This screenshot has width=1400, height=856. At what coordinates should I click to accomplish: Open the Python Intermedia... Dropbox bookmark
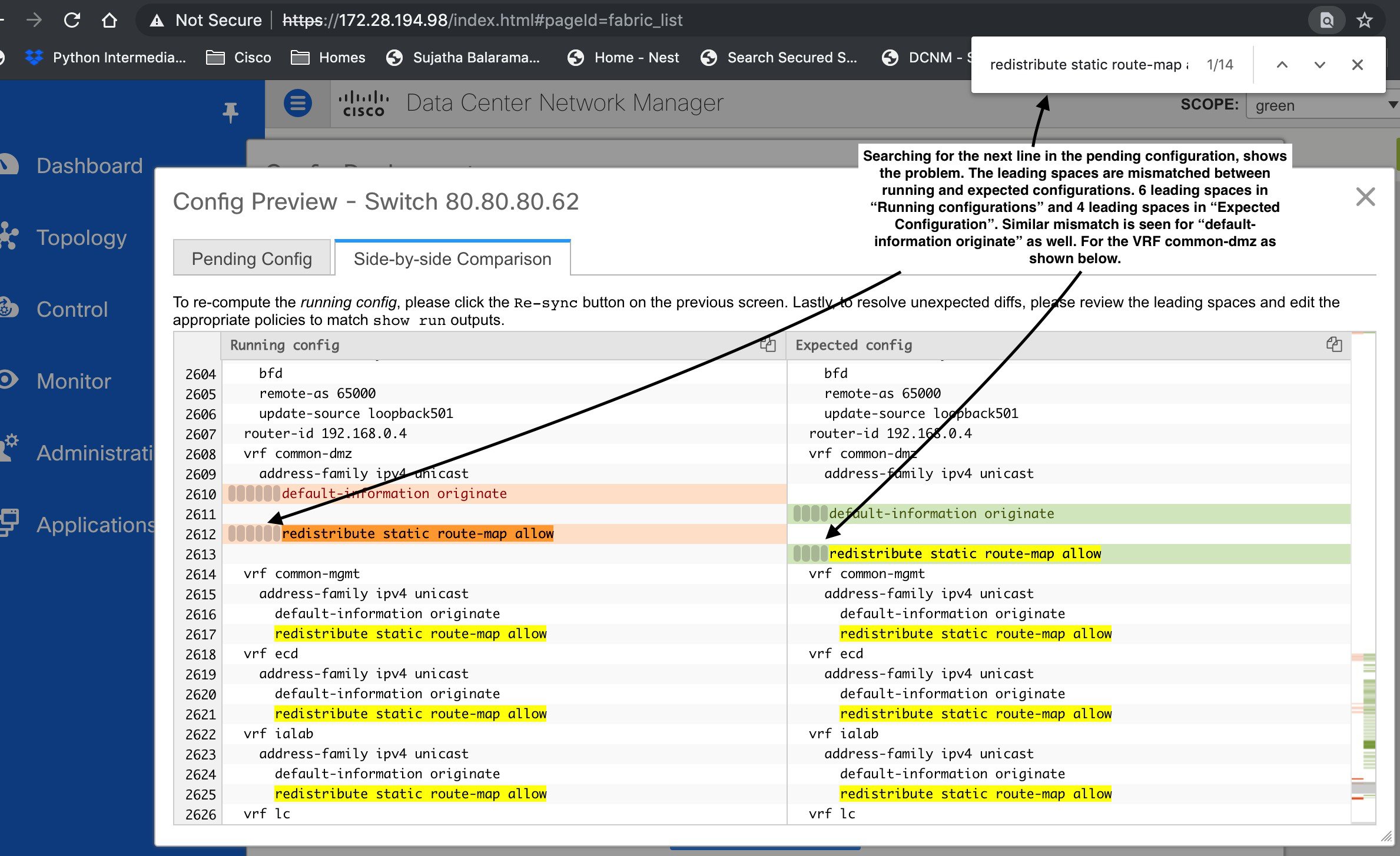(x=105, y=57)
